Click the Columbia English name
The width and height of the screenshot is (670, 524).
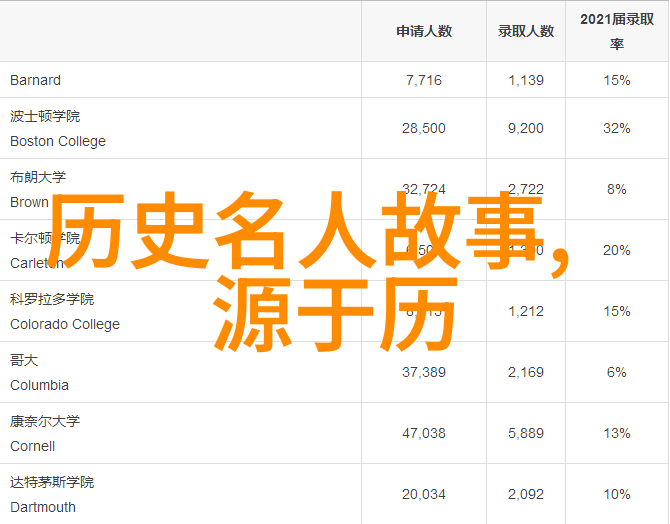click(39, 385)
